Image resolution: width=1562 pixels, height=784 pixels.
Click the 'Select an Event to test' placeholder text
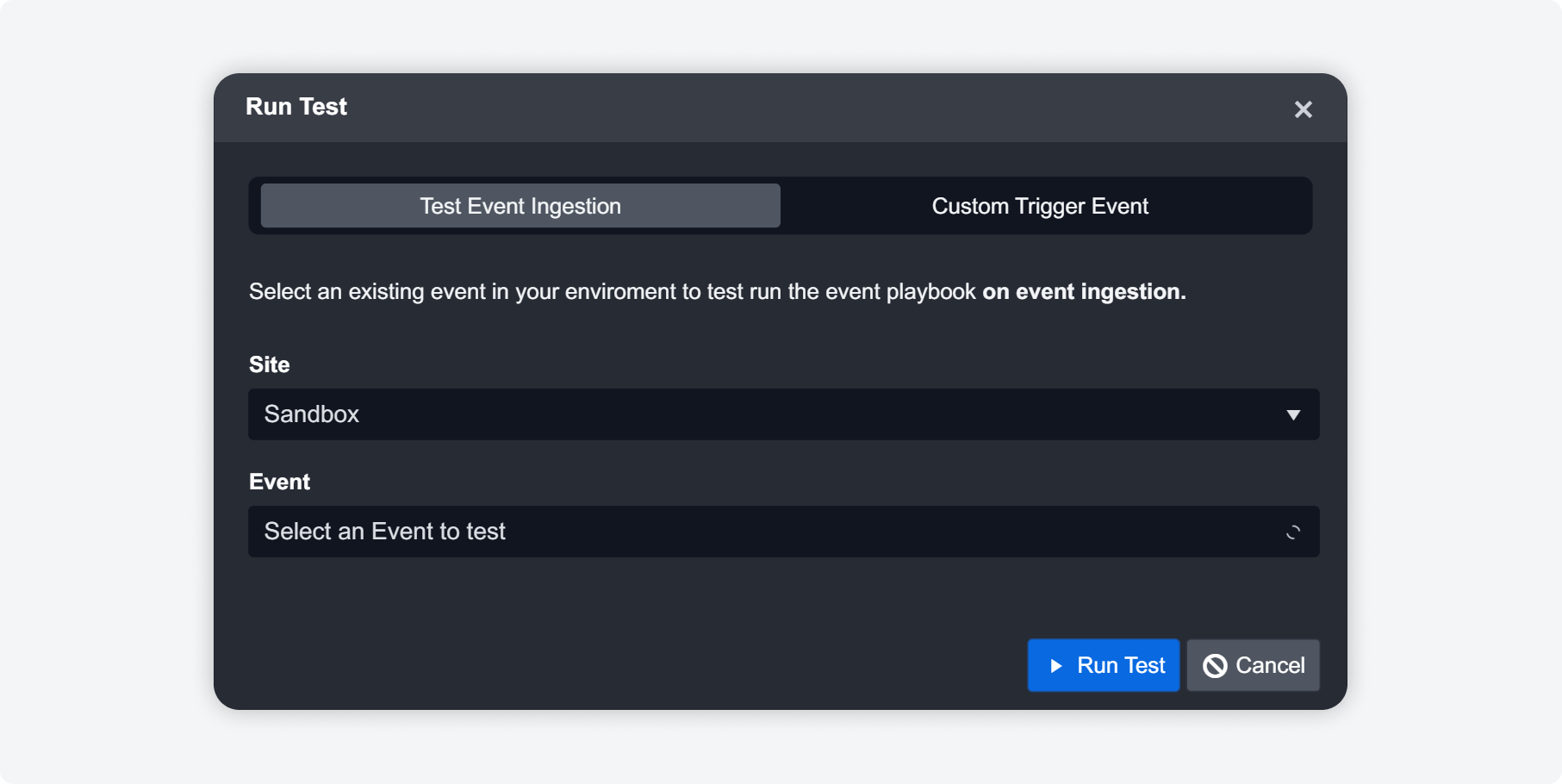coord(384,532)
